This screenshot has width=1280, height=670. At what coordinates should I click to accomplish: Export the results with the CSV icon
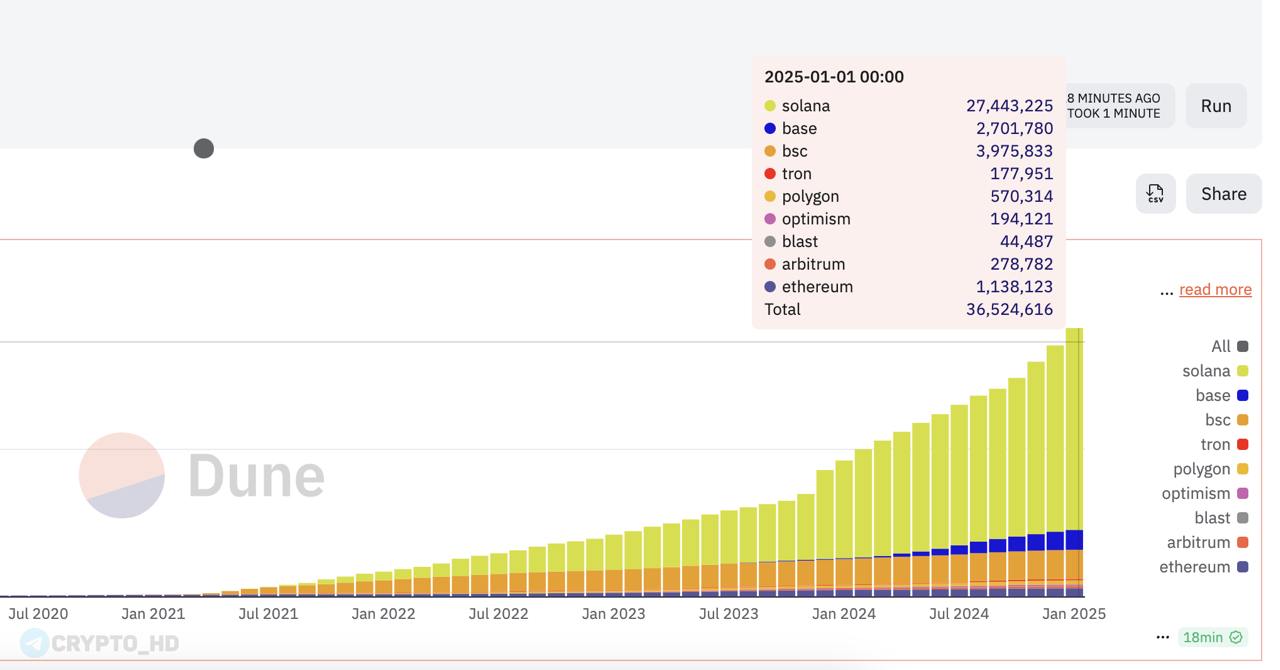pos(1155,194)
